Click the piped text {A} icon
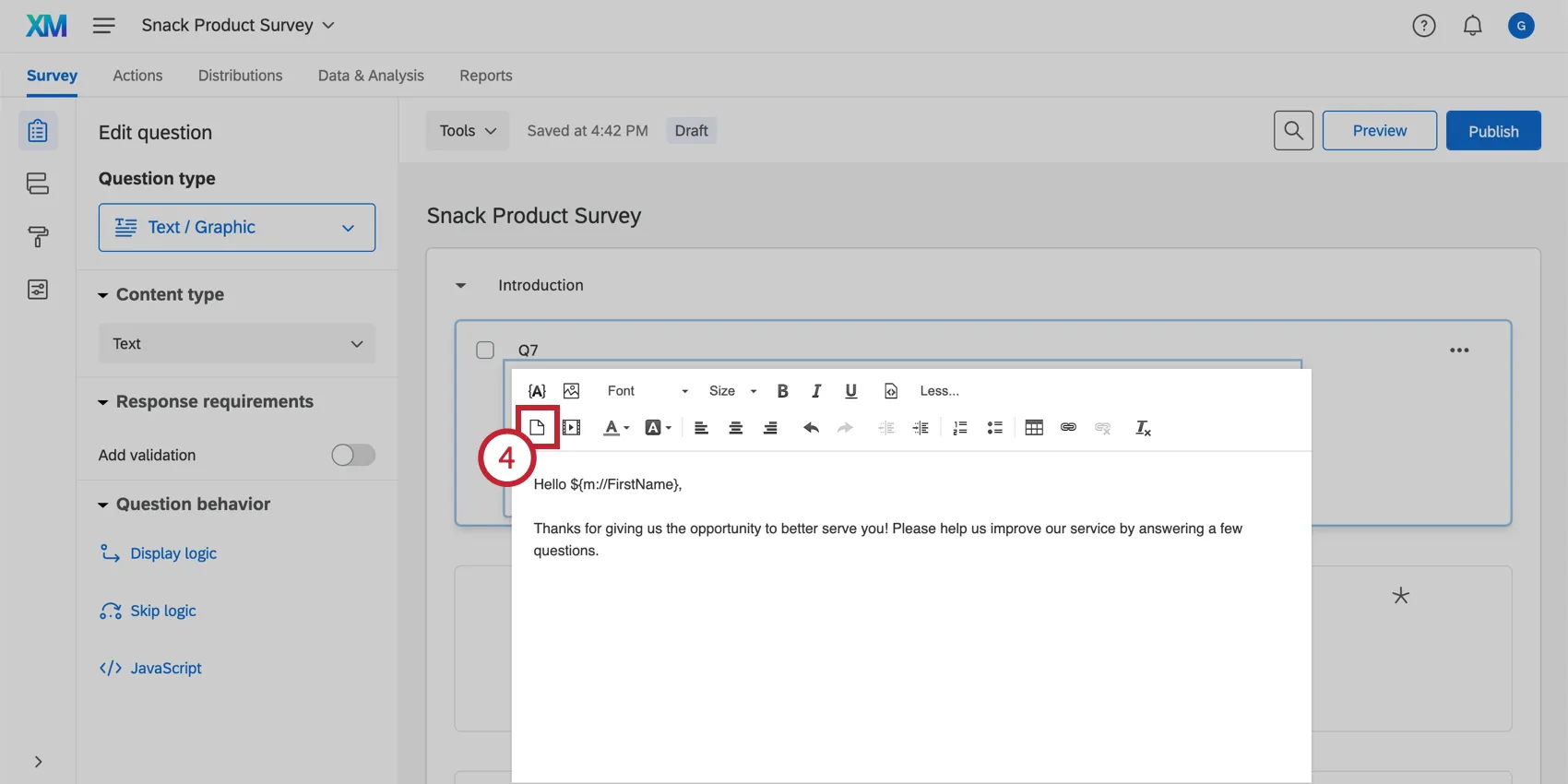The height and width of the screenshot is (784, 1568). (x=537, y=391)
